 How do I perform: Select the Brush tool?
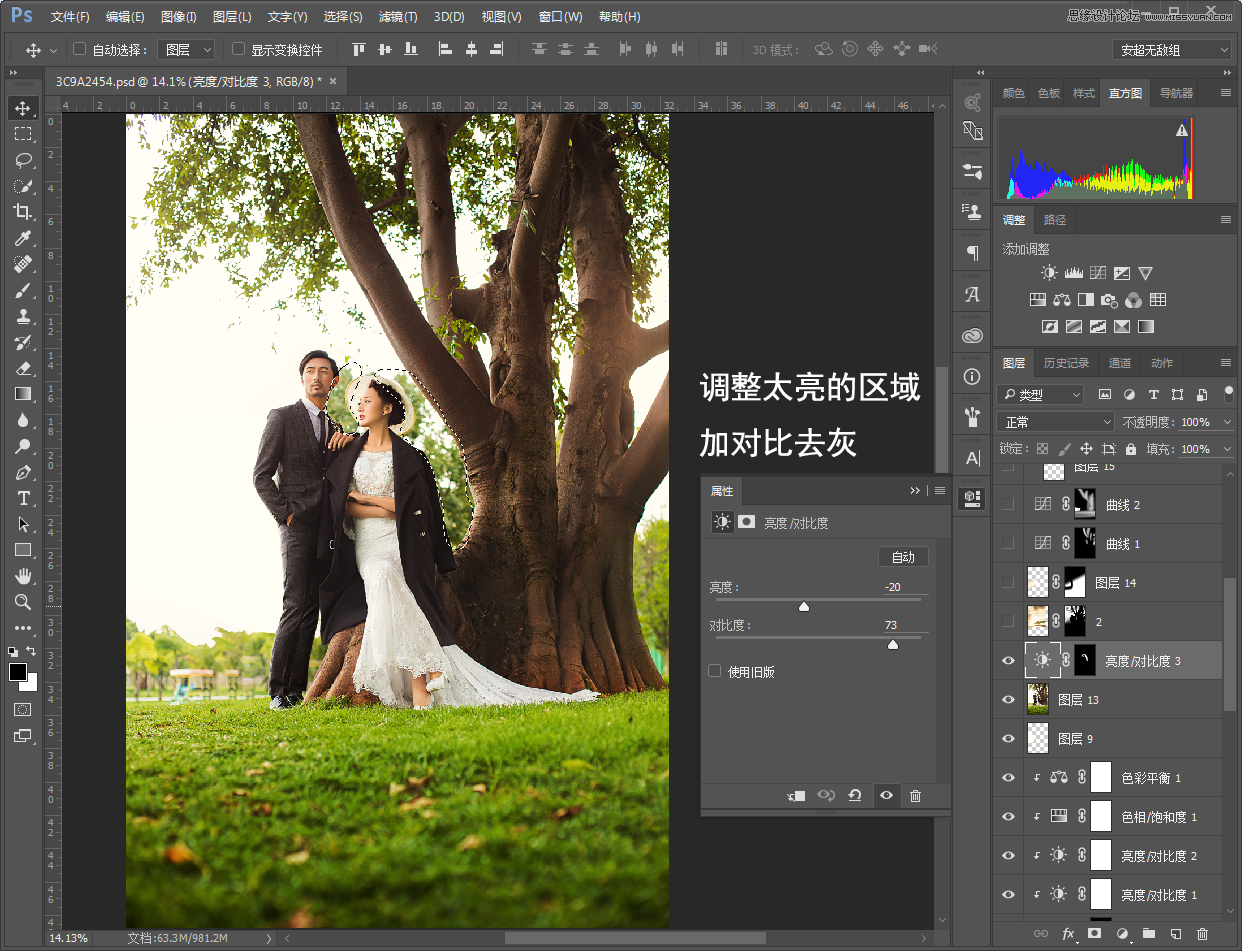pos(22,290)
